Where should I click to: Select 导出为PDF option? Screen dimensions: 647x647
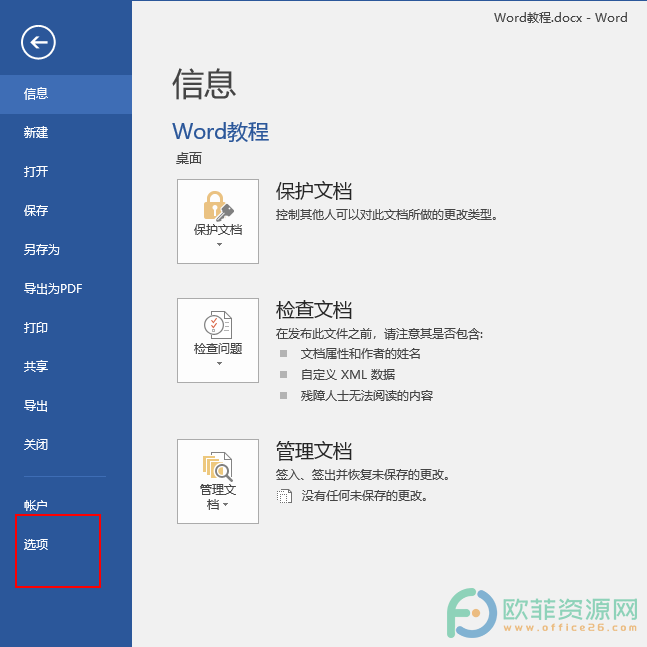click(x=66, y=288)
